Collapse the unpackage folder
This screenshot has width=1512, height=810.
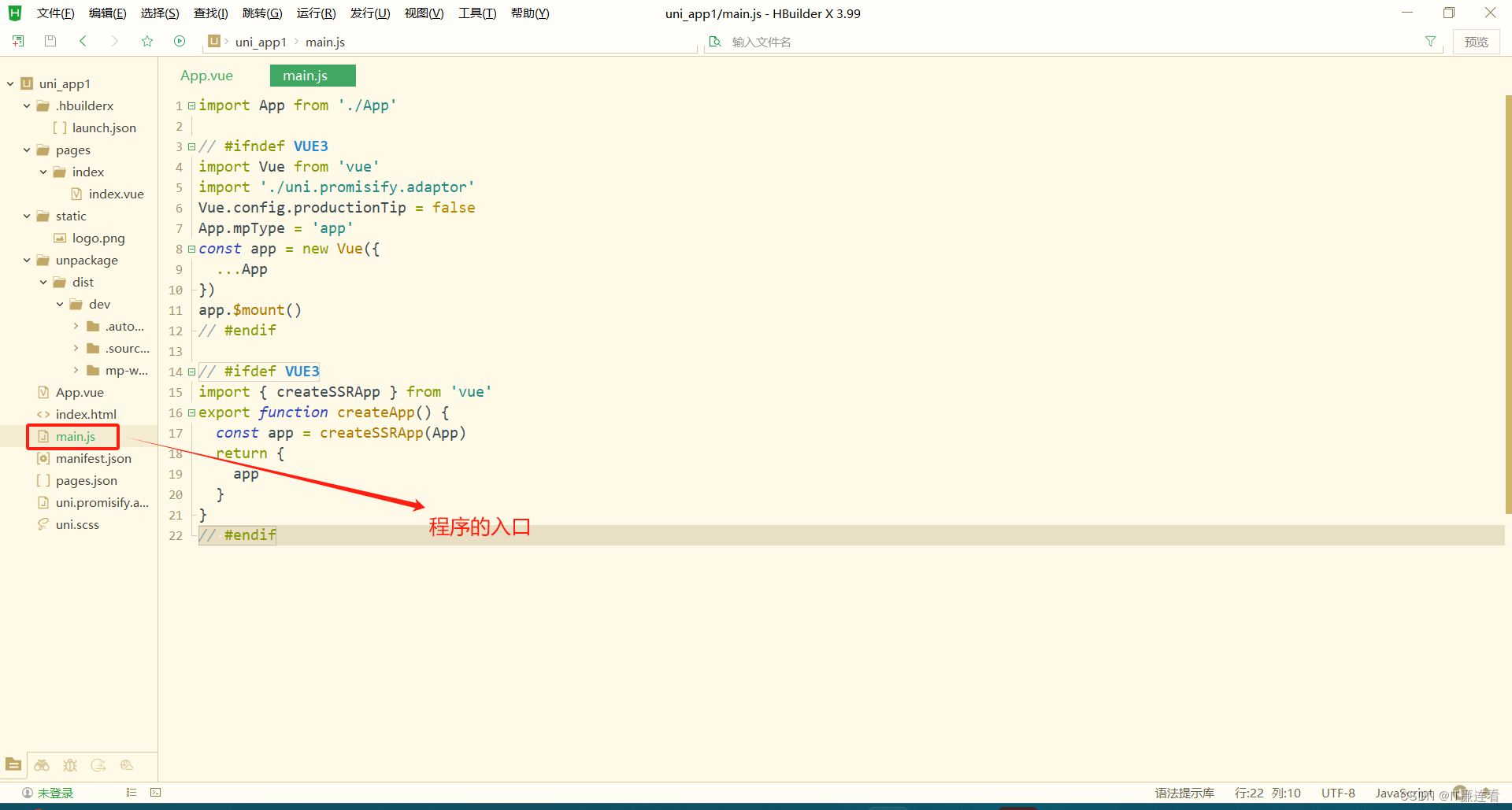tap(27, 260)
